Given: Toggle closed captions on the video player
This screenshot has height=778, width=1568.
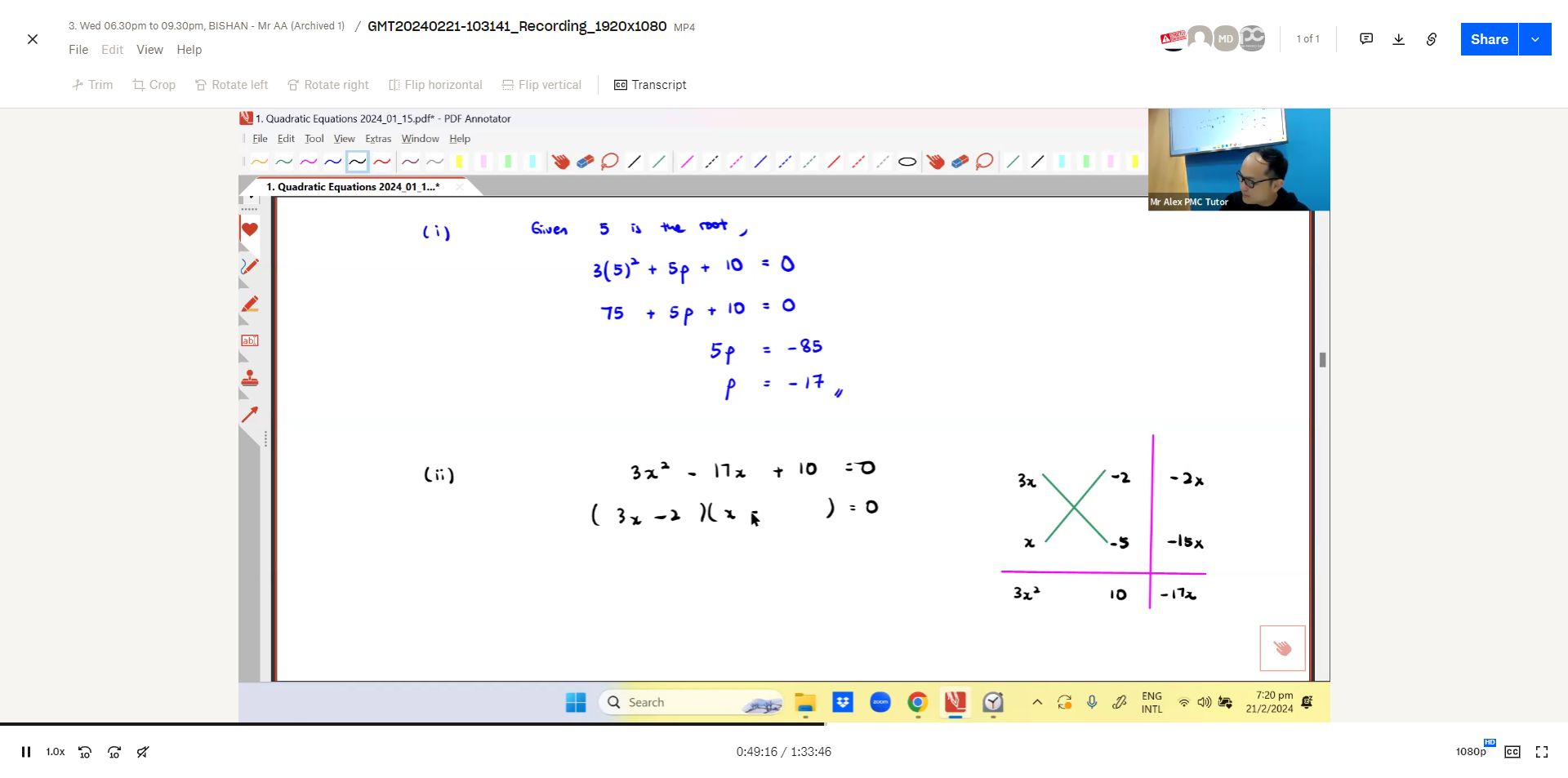Looking at the screenshot, I should (x=1512, y=752).
